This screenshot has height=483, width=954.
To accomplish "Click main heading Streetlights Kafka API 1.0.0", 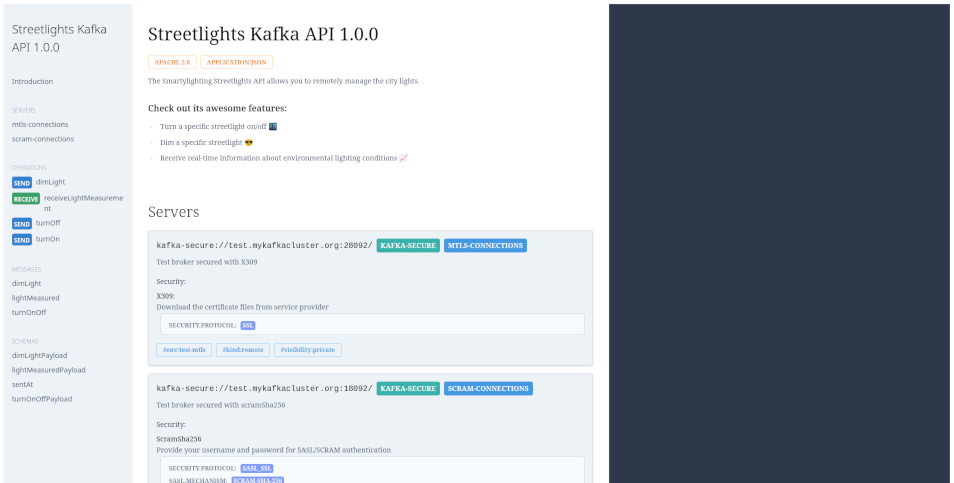I will [263, 34].
